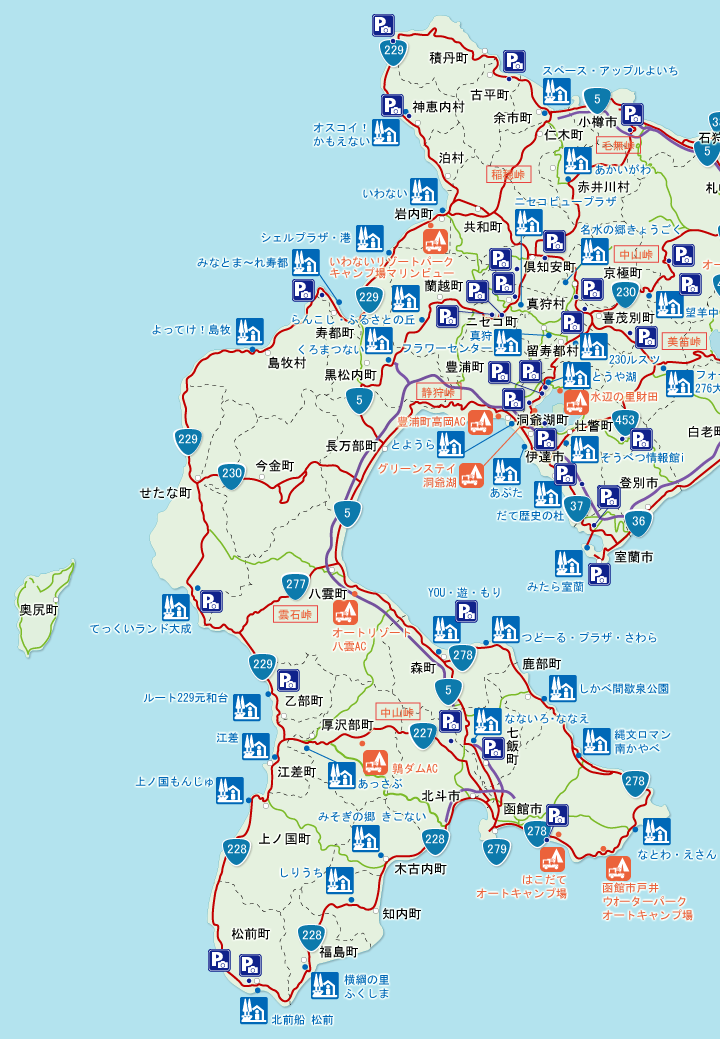Select the しかべ間歇泉公園 station icon
The height and width of the screenshot is (1039, 720).
(563, 688)
